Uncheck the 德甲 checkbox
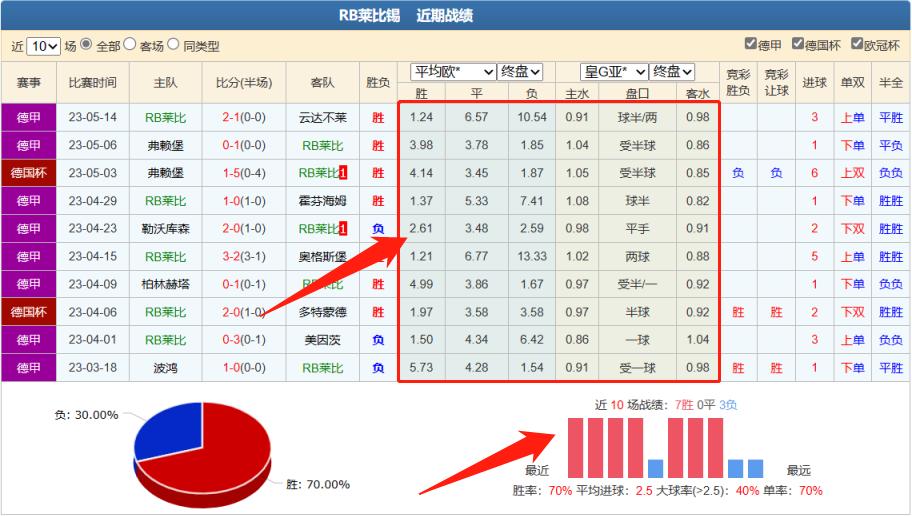Viewport: 912px width, 516px height. click(x=751, y=44)
